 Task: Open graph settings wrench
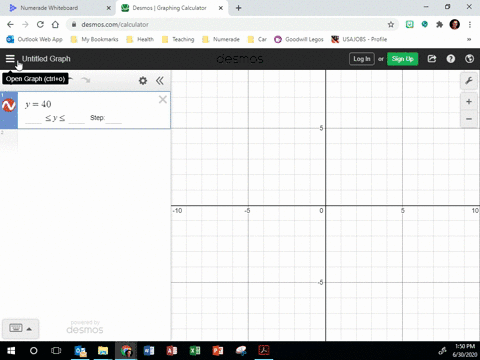[x=469, y=81]
